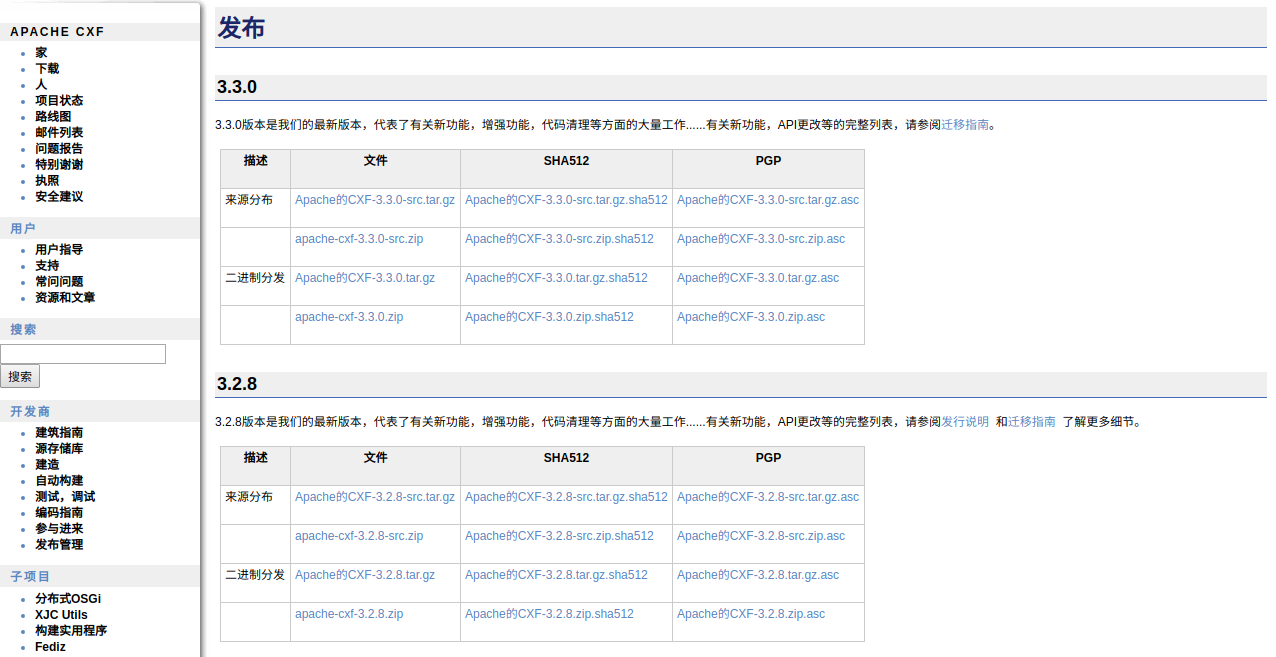
Task: Open the 执照 sidebar link
Action: pos(47,181)
